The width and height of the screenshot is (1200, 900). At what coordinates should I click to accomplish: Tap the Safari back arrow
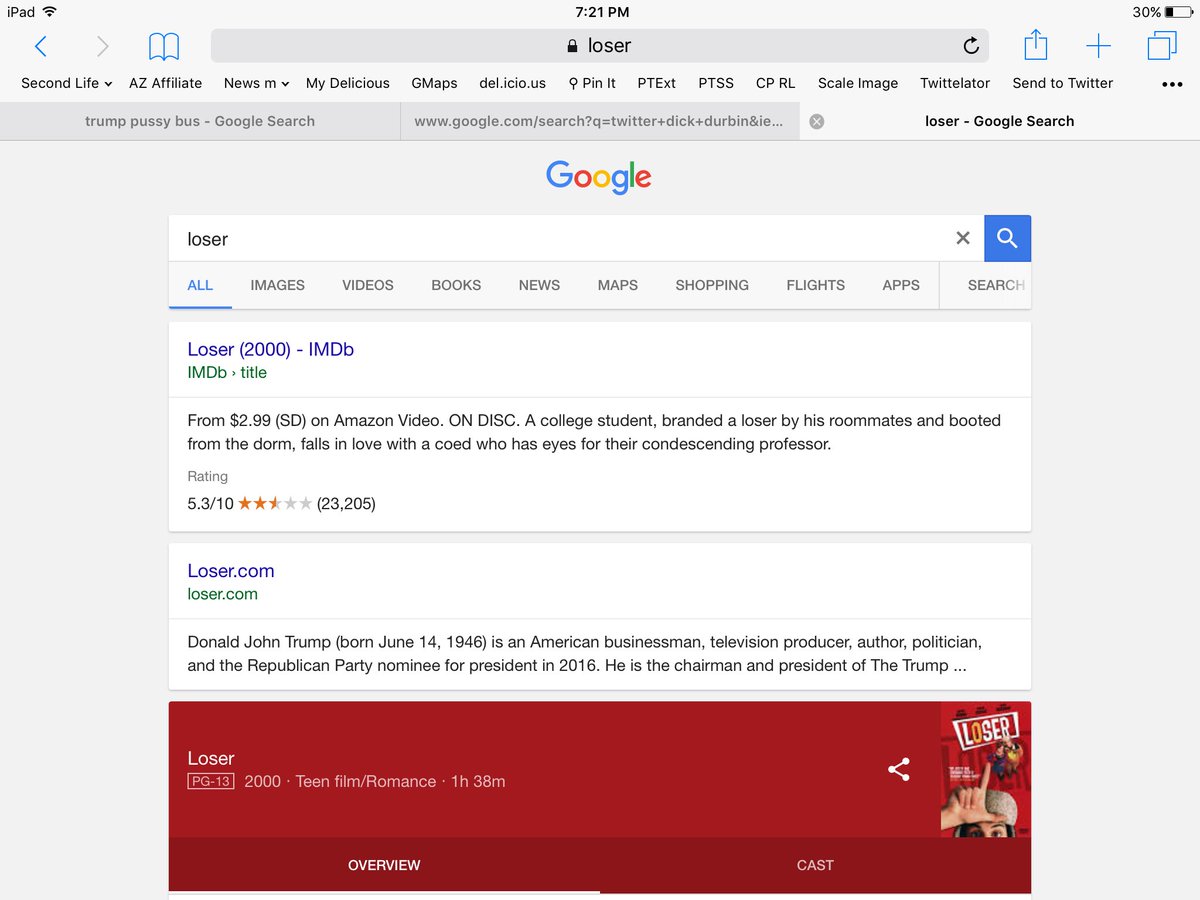[40, 46]
